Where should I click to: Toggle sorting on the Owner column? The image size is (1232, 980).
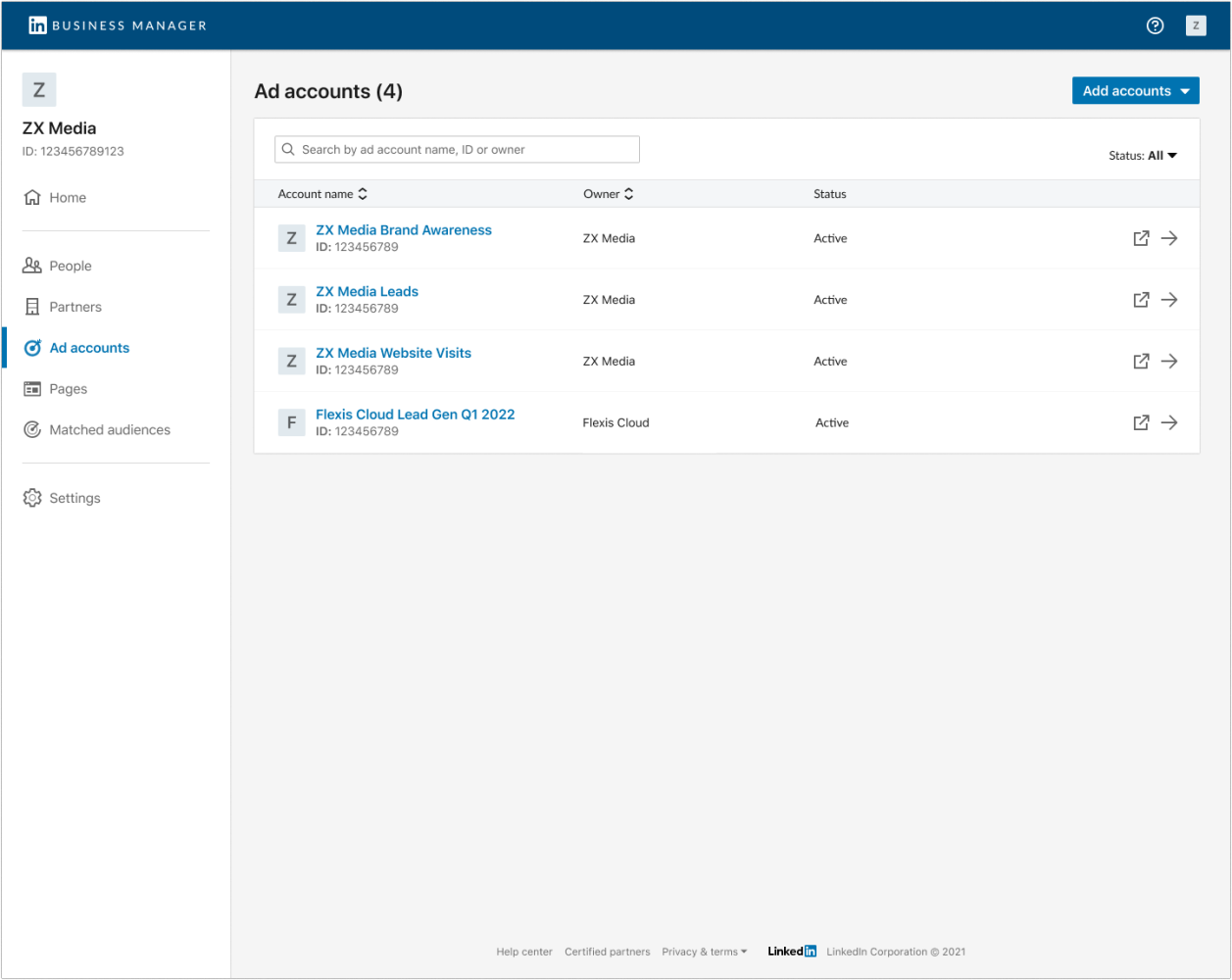click(628, 193)
